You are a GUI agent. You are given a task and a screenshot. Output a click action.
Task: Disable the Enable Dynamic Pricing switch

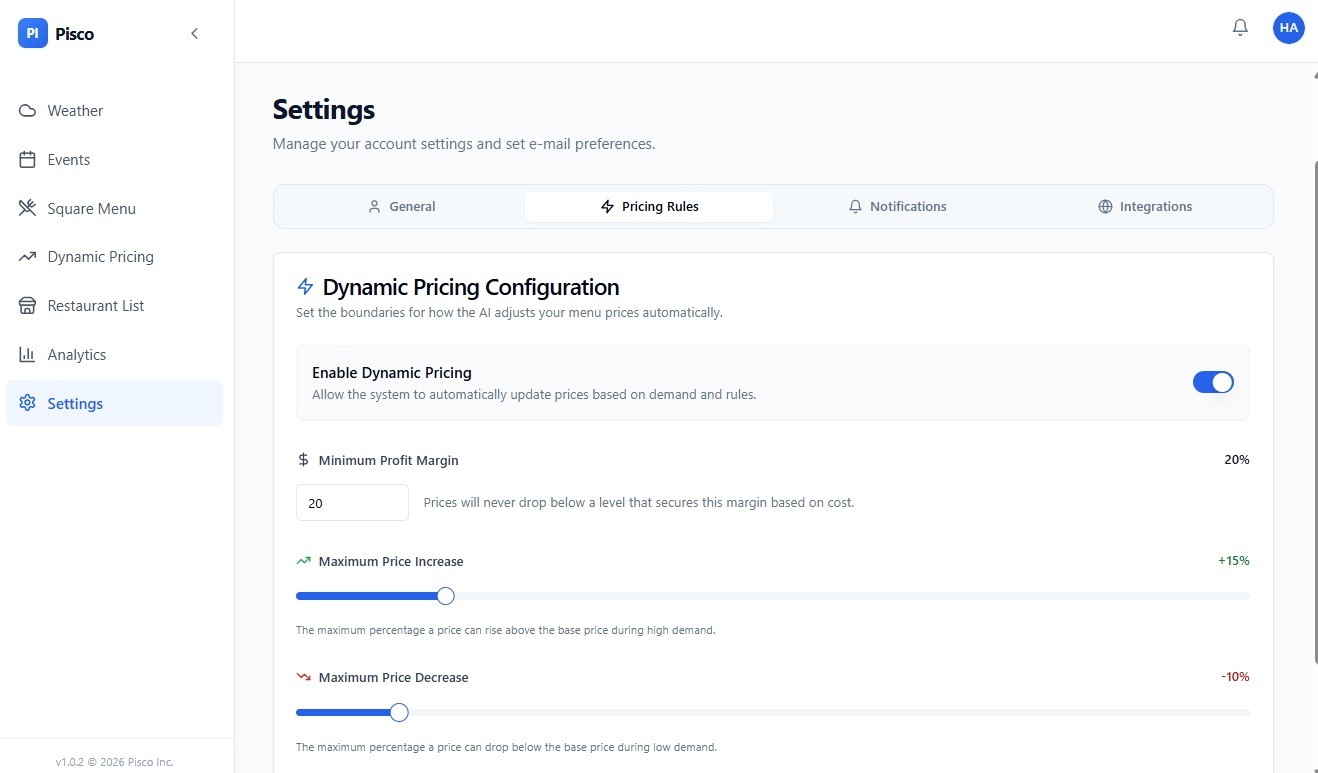(1212, 382)
